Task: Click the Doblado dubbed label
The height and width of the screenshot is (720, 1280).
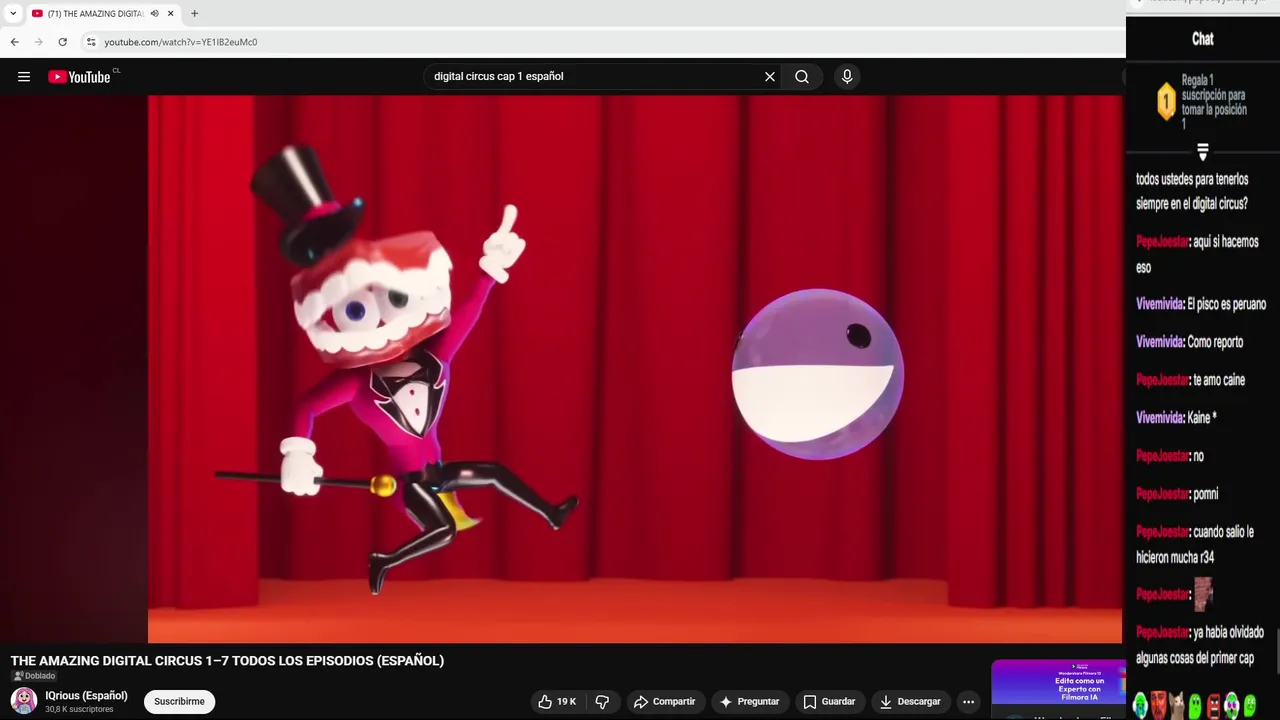Action: point(34,676)
